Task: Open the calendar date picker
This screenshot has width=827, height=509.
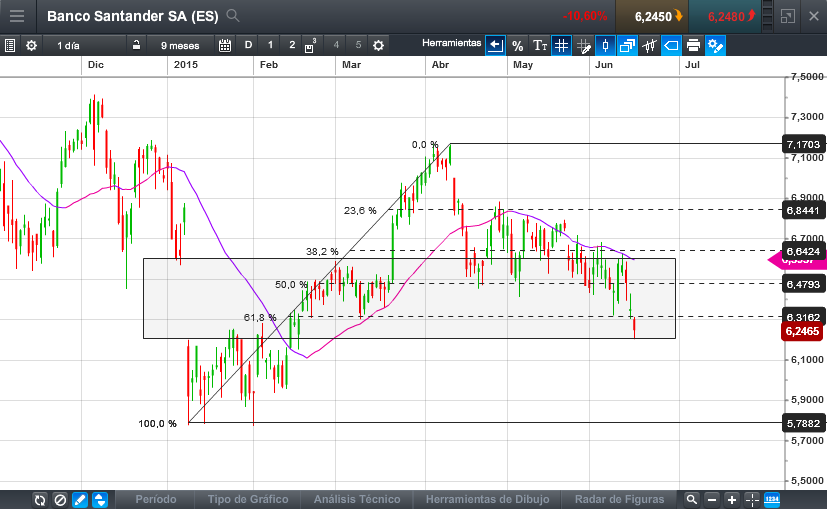Action: pos(225,45)
